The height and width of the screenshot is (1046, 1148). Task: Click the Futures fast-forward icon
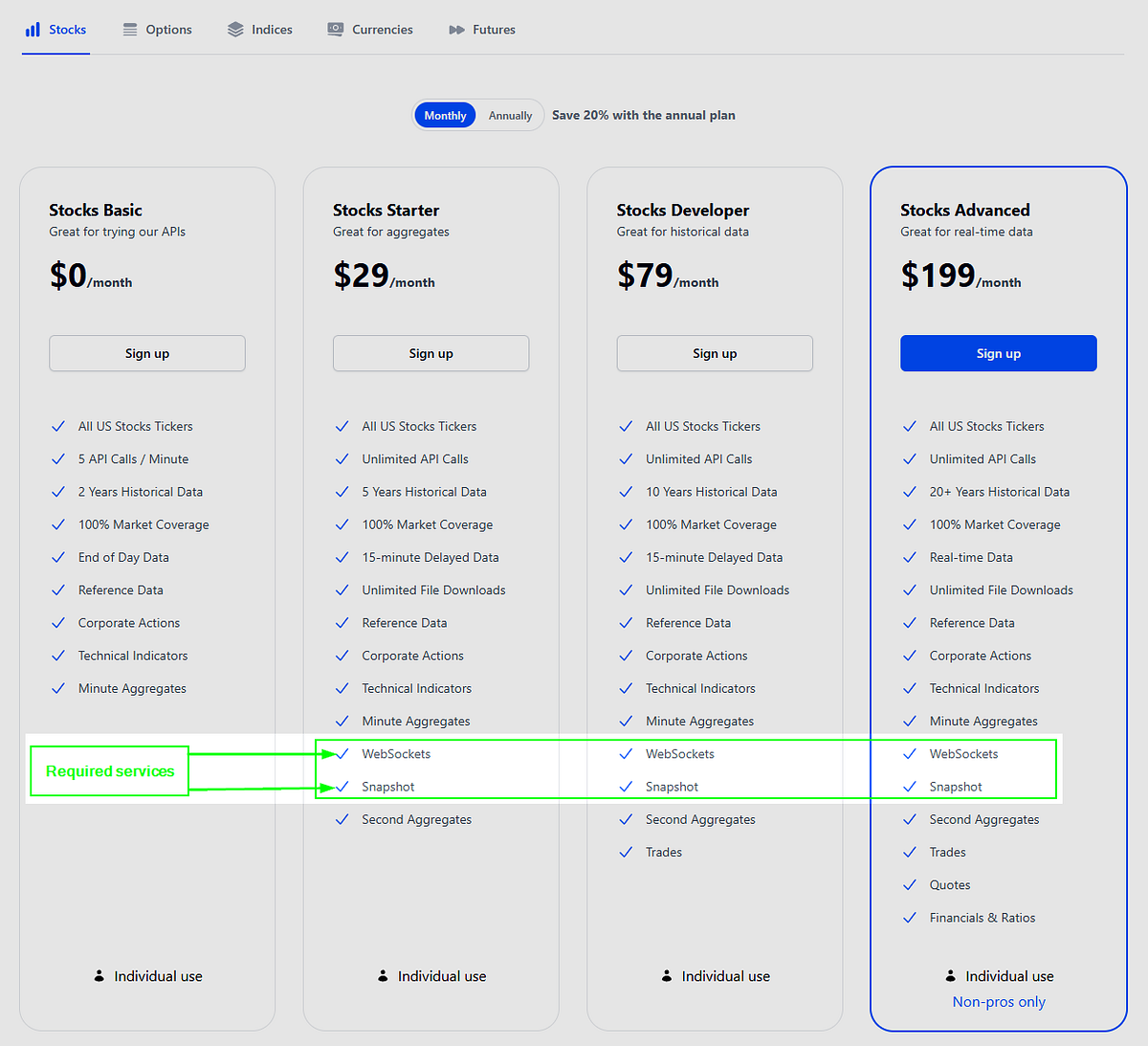[456, 30]
